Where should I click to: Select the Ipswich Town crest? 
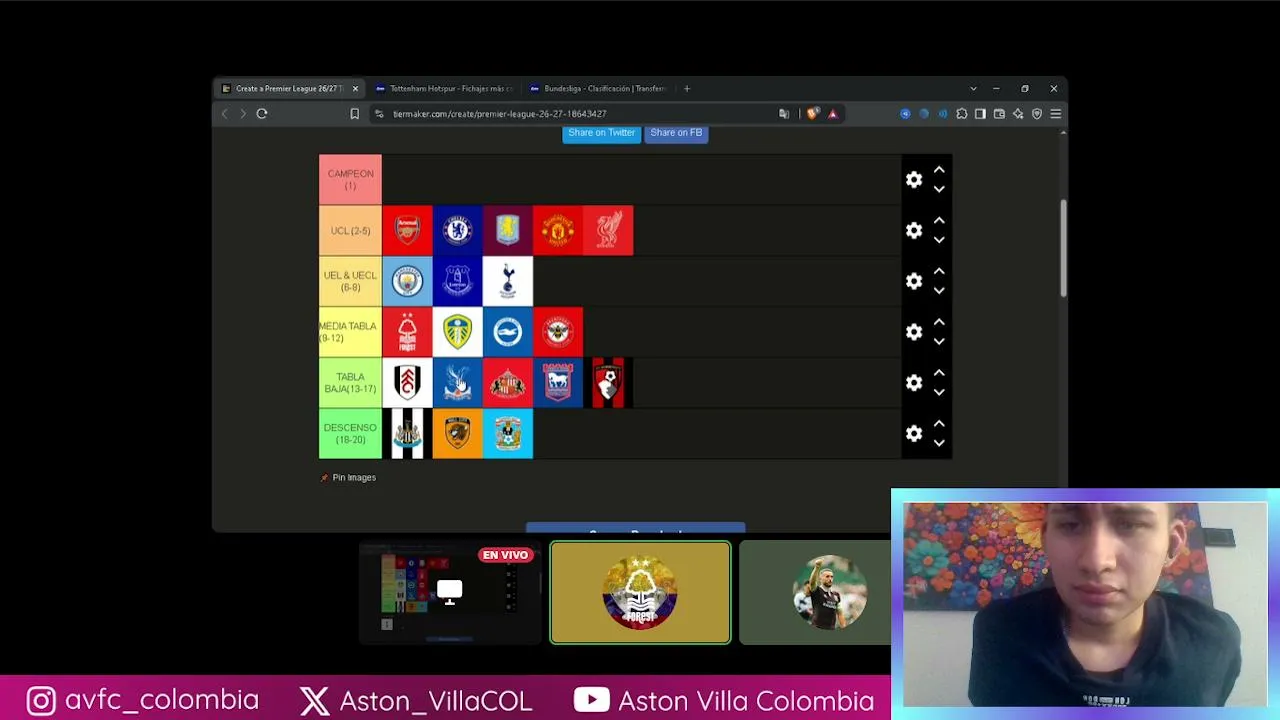[x=557, y=383]
